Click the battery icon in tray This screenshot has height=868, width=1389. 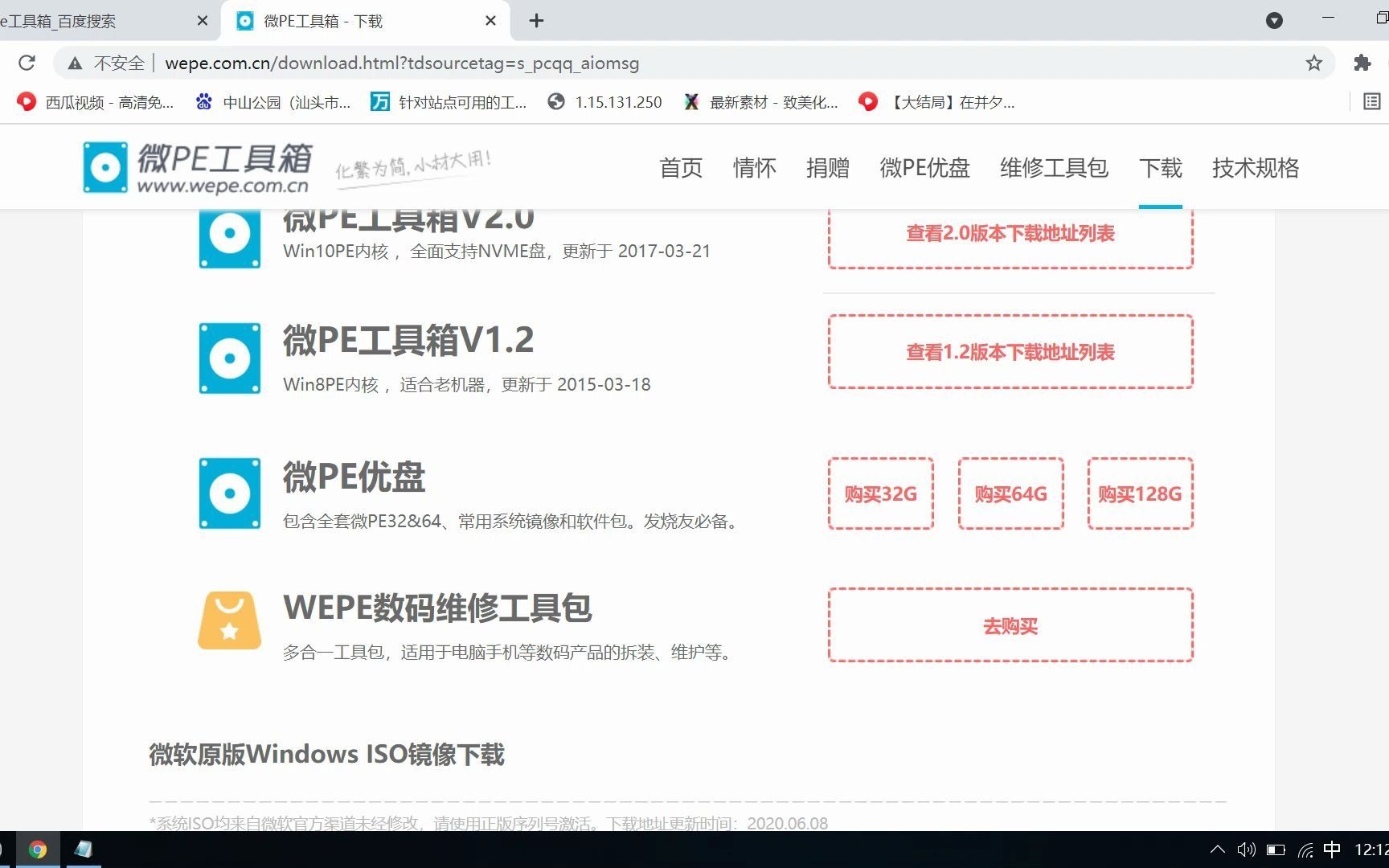pyautogui.click(x=1276, y=850)
